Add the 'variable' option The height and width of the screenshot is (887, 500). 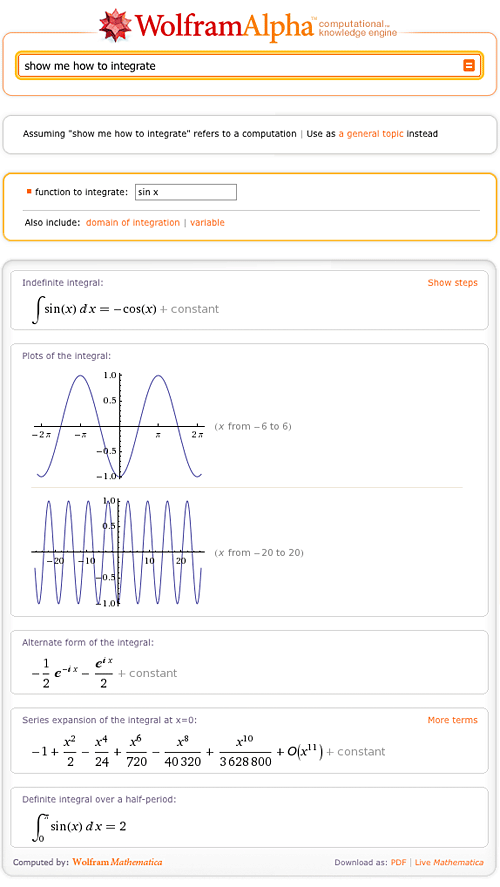(207, 223)
